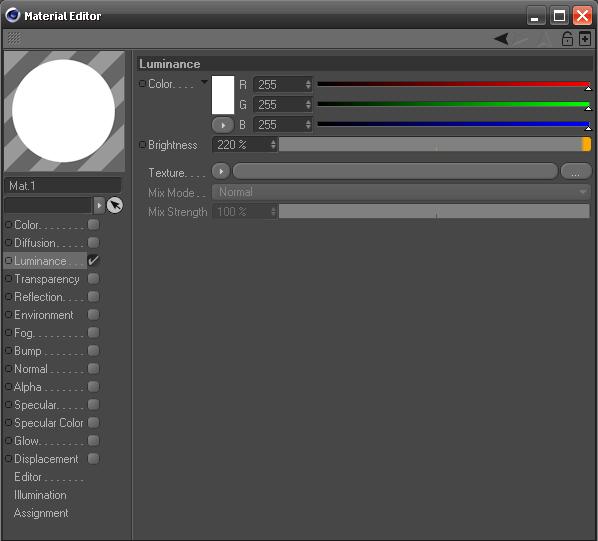Enable the Alpha channel checkbox
Viewport: 598px width, 541px height.
pyautogui.click(x=93, y=387)
